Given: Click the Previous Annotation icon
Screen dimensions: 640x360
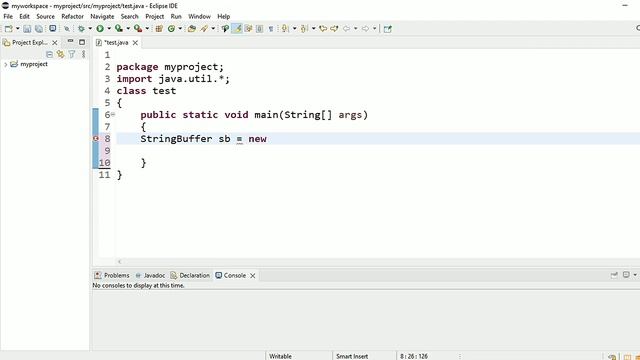Looking at the screenshot, I should pyautogui.click(x=304, y=29).
